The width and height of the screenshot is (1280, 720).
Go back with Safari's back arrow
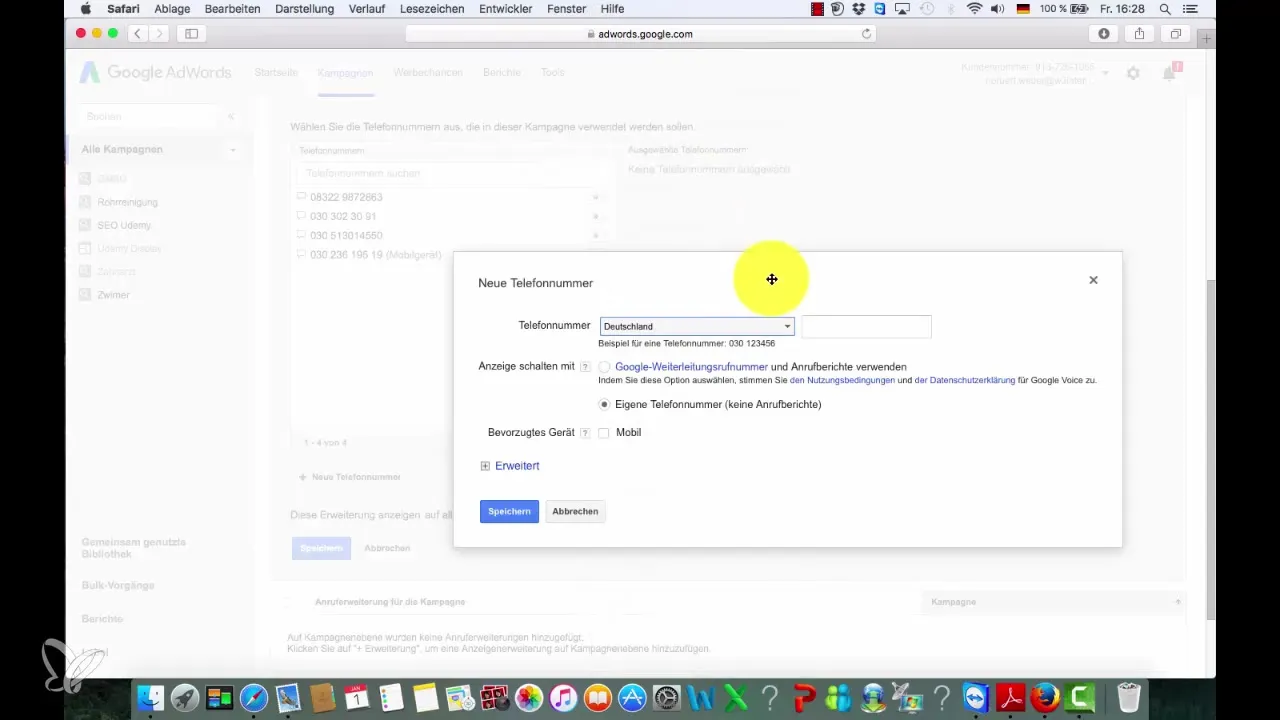(x=137, y=34)
